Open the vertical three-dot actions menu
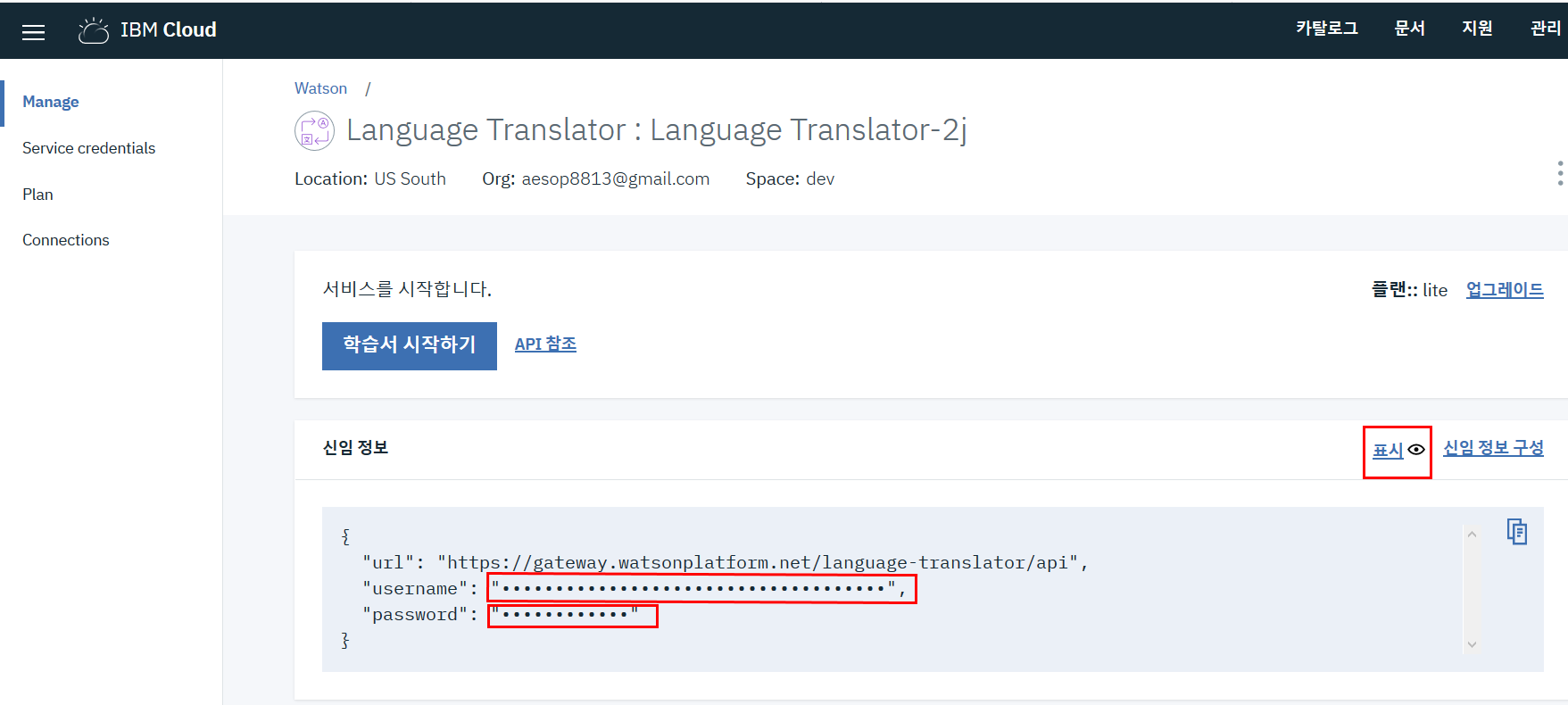The height and width of the screenshot is (705, 1568). (1560, 173)
